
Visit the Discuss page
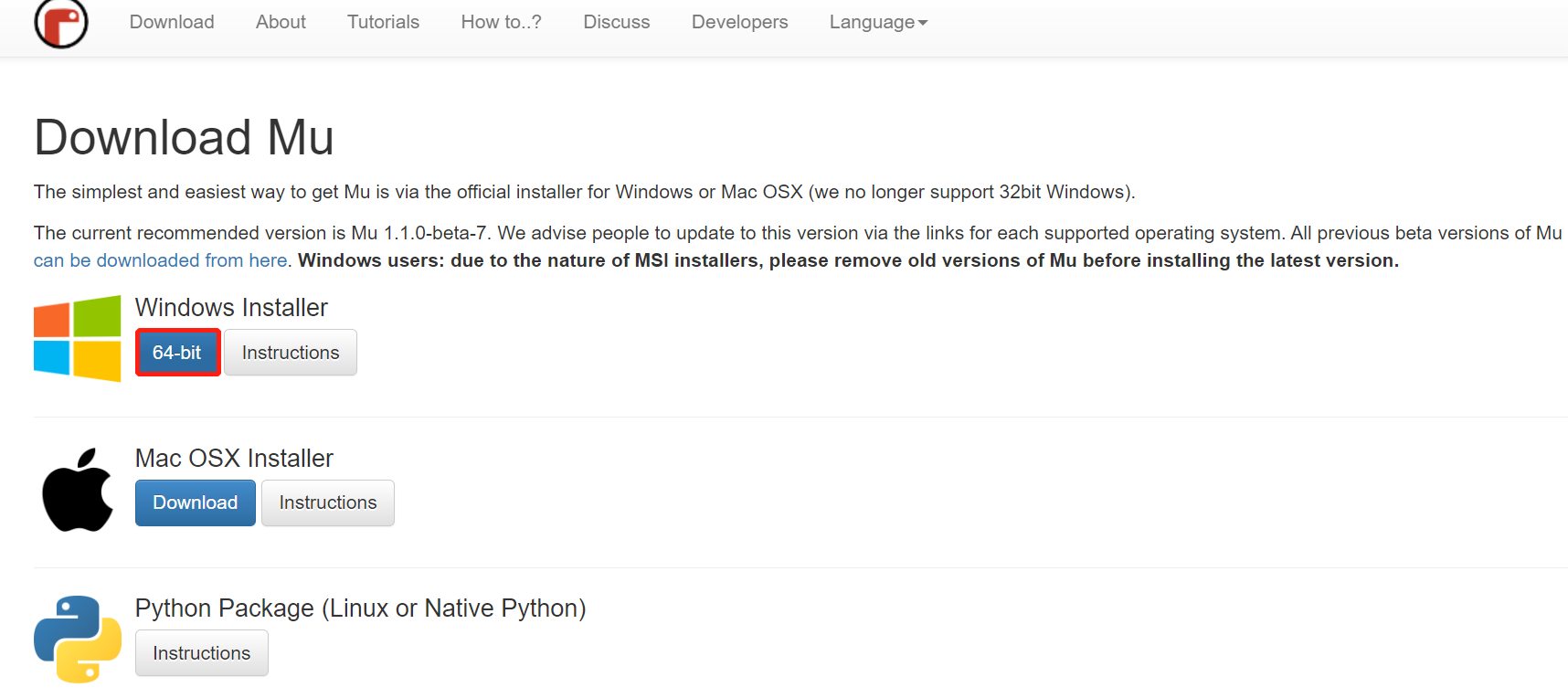tap(617, 22)
